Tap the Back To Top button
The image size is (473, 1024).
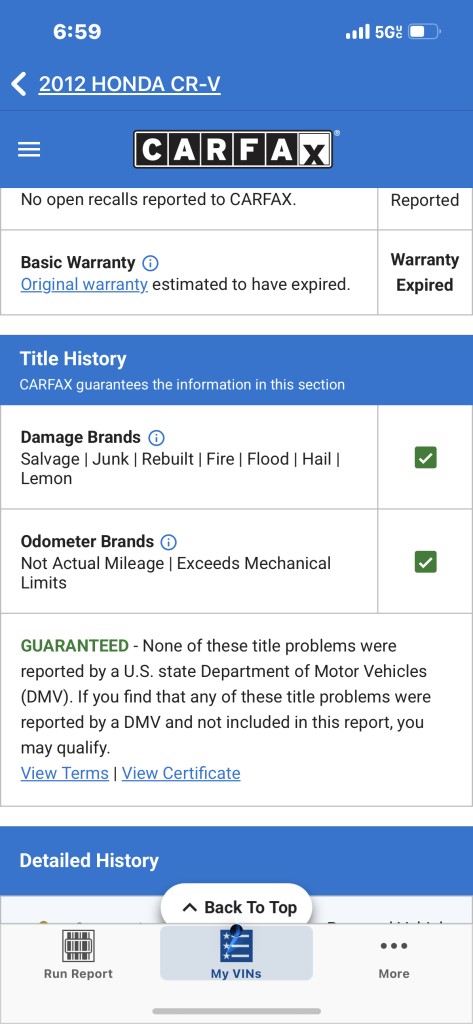(236, 907)
